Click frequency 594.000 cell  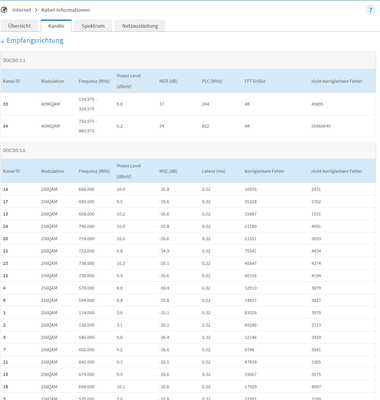(x=87, y=300)
